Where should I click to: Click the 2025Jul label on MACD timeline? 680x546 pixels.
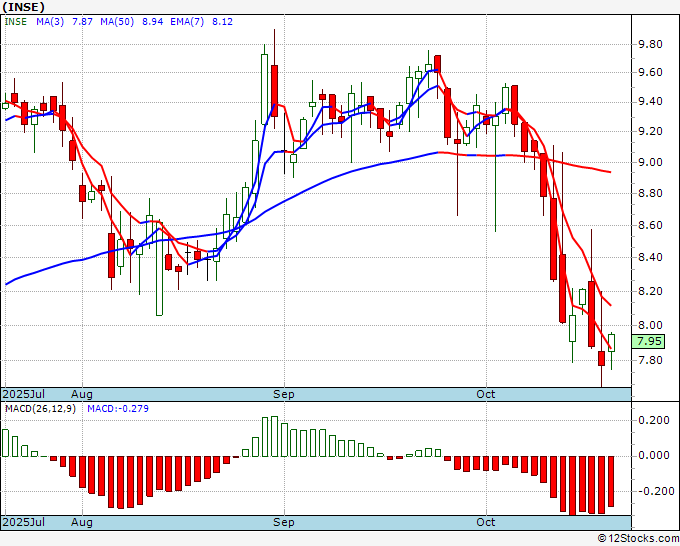click(23, 522)
